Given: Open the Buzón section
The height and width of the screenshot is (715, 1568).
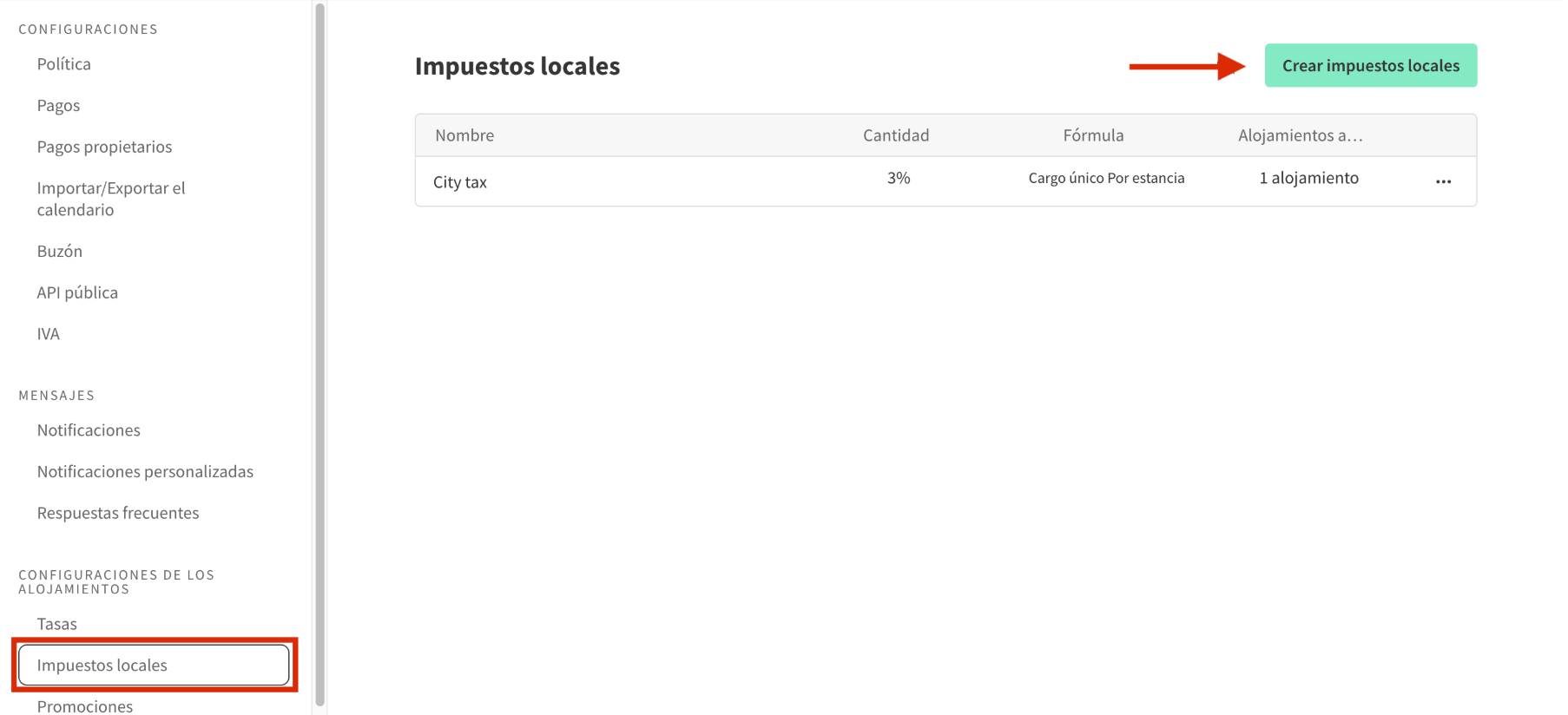Looking at the screenshot, I should click(x=60, y=251).
